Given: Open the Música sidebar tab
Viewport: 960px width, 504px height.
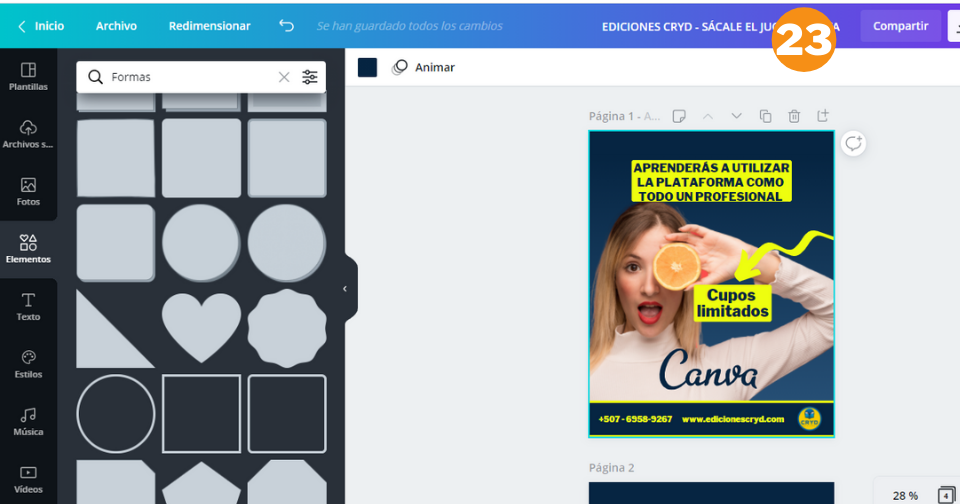Looking at the screenshot, I should [x=28, y=422].
